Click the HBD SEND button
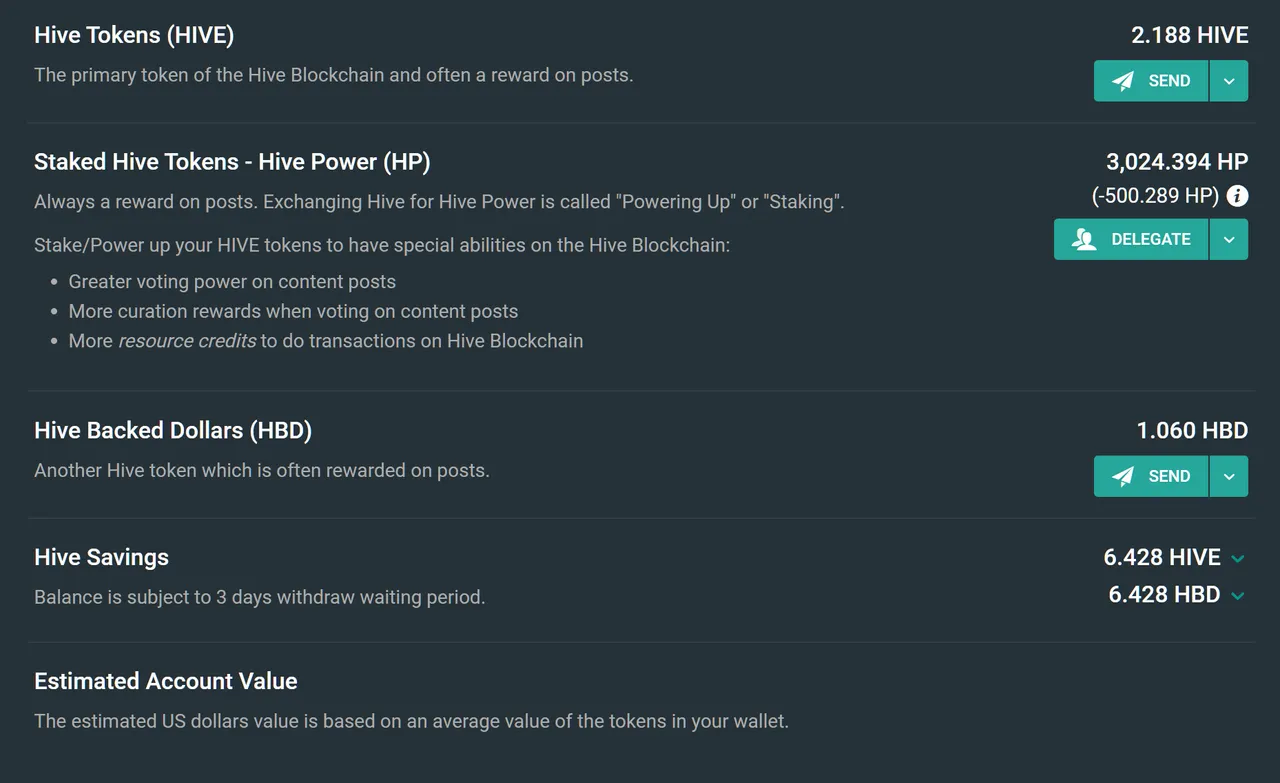This screenshot has height=783, width=1280. (x=1151, y=476)
